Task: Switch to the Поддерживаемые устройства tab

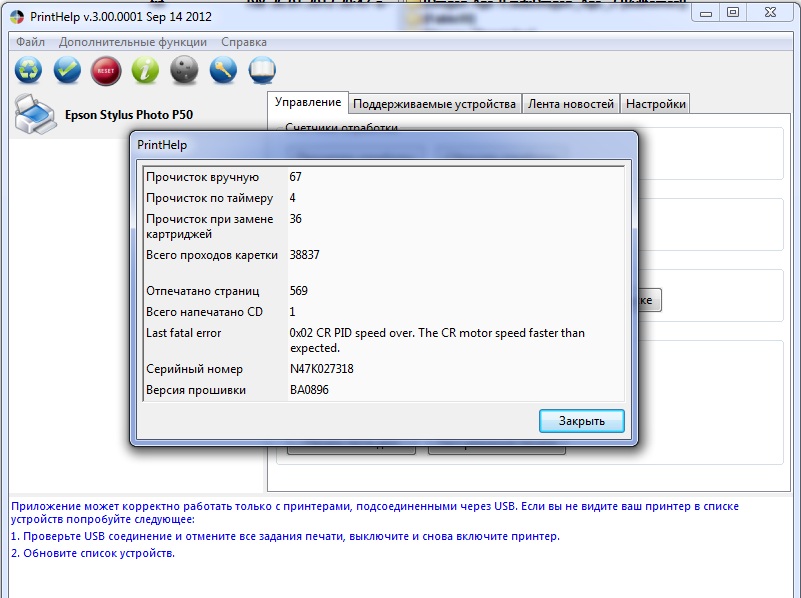Action: click(434, 104)
